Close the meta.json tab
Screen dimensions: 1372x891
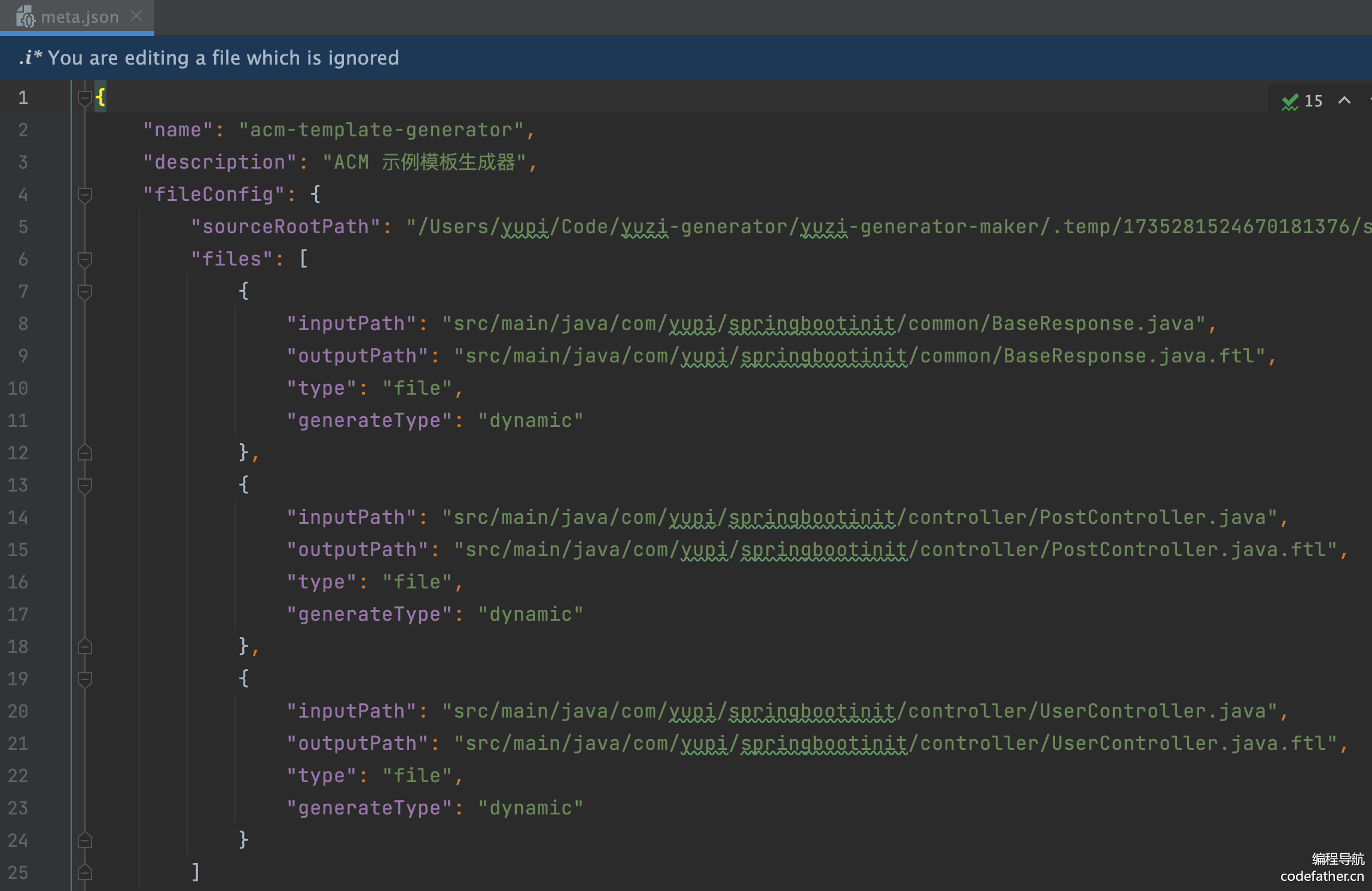pos(137,16)
